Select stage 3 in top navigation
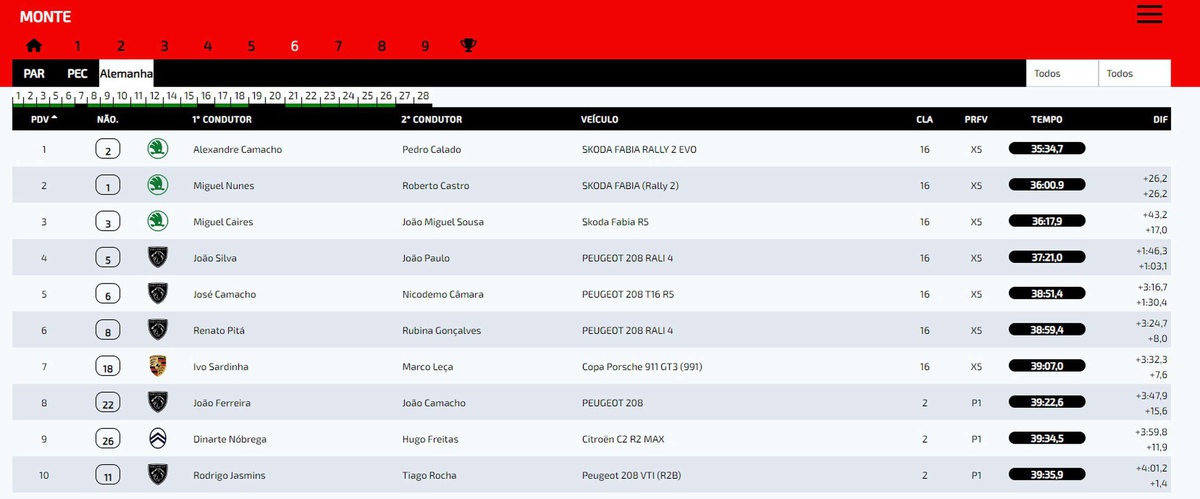The height and width of the screenshot is (499, 1200). (164, 46)
